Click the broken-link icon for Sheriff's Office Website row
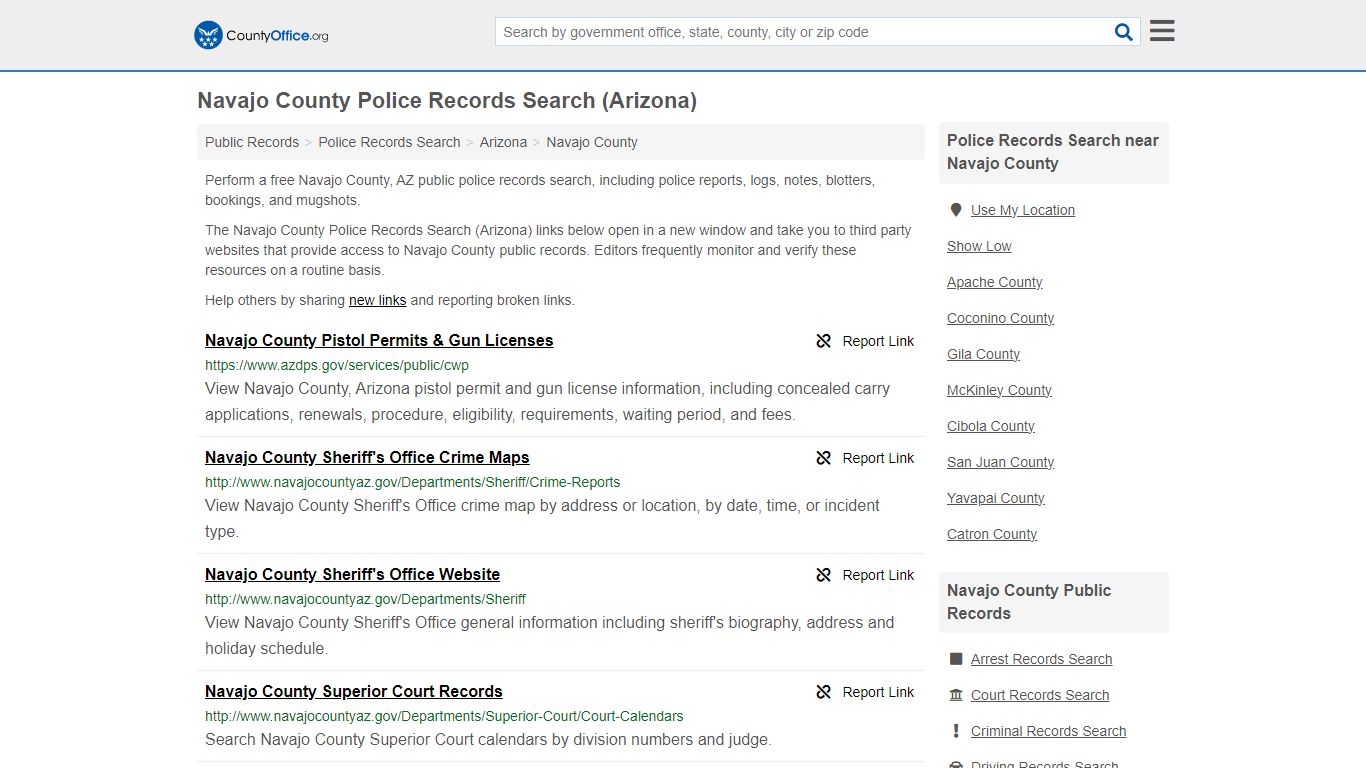Viewport: 1366px width, 768px height. pos(824,575)
